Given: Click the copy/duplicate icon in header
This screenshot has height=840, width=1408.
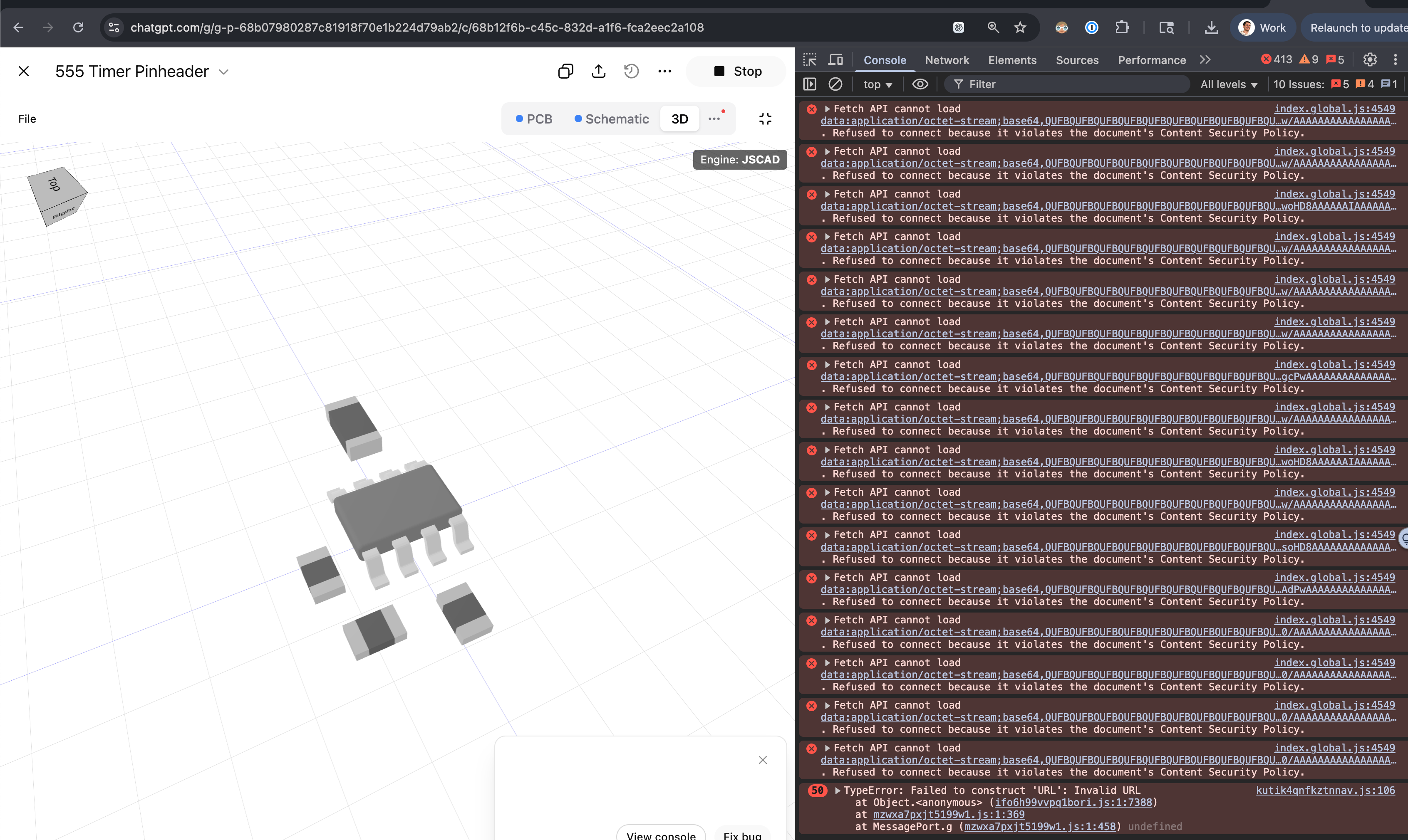Looking at the screenshot, I should (565, 72).
